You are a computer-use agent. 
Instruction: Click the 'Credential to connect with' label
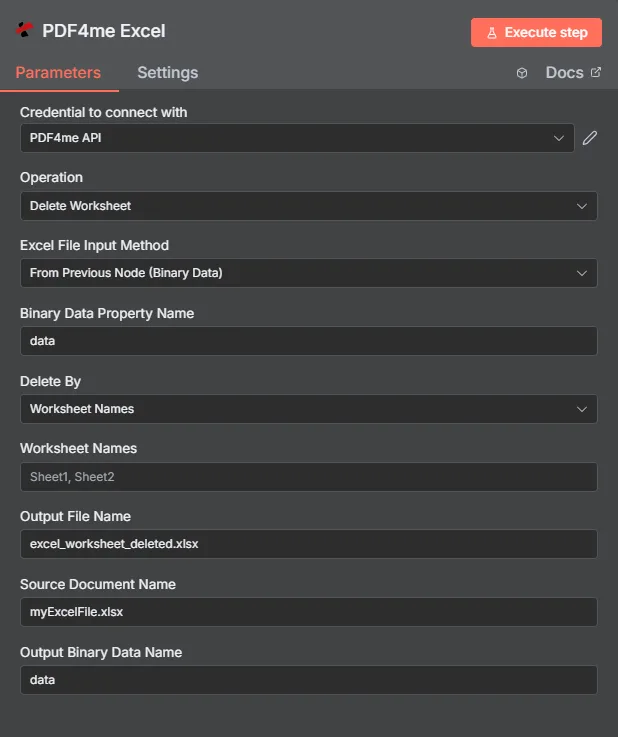[103, 112]
